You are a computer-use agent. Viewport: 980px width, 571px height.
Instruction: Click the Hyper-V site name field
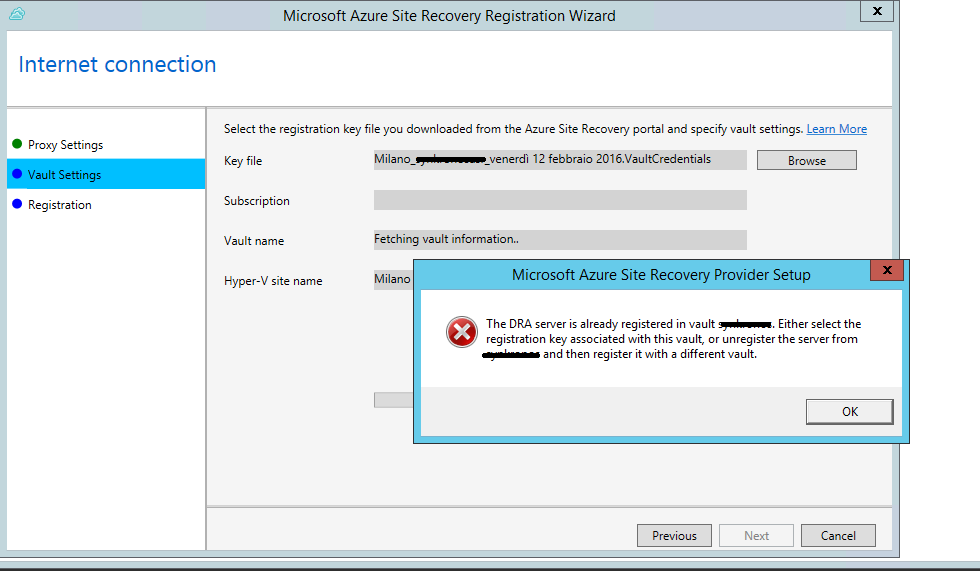pos(393,280)
